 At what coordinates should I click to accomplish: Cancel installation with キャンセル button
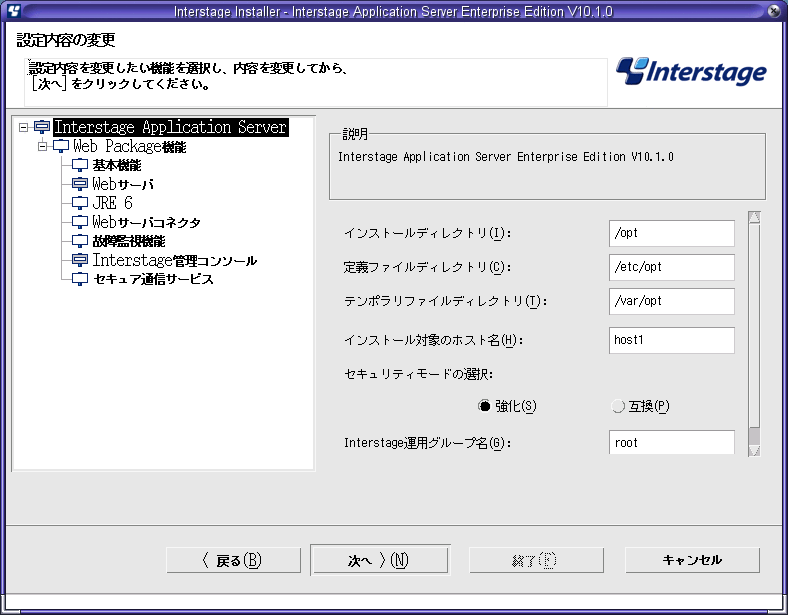point(692,560)
